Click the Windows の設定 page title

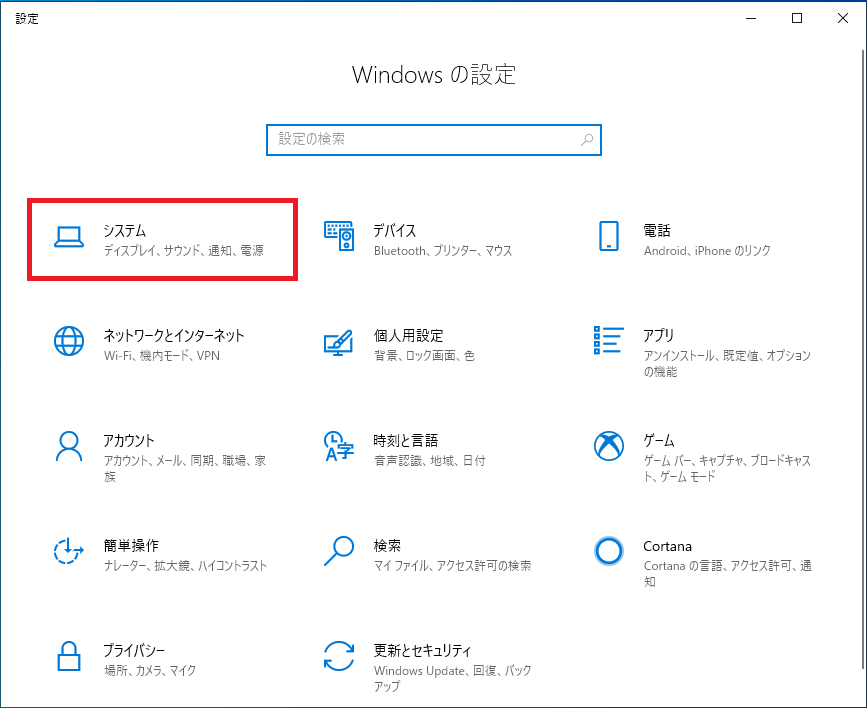coord(434,75)
